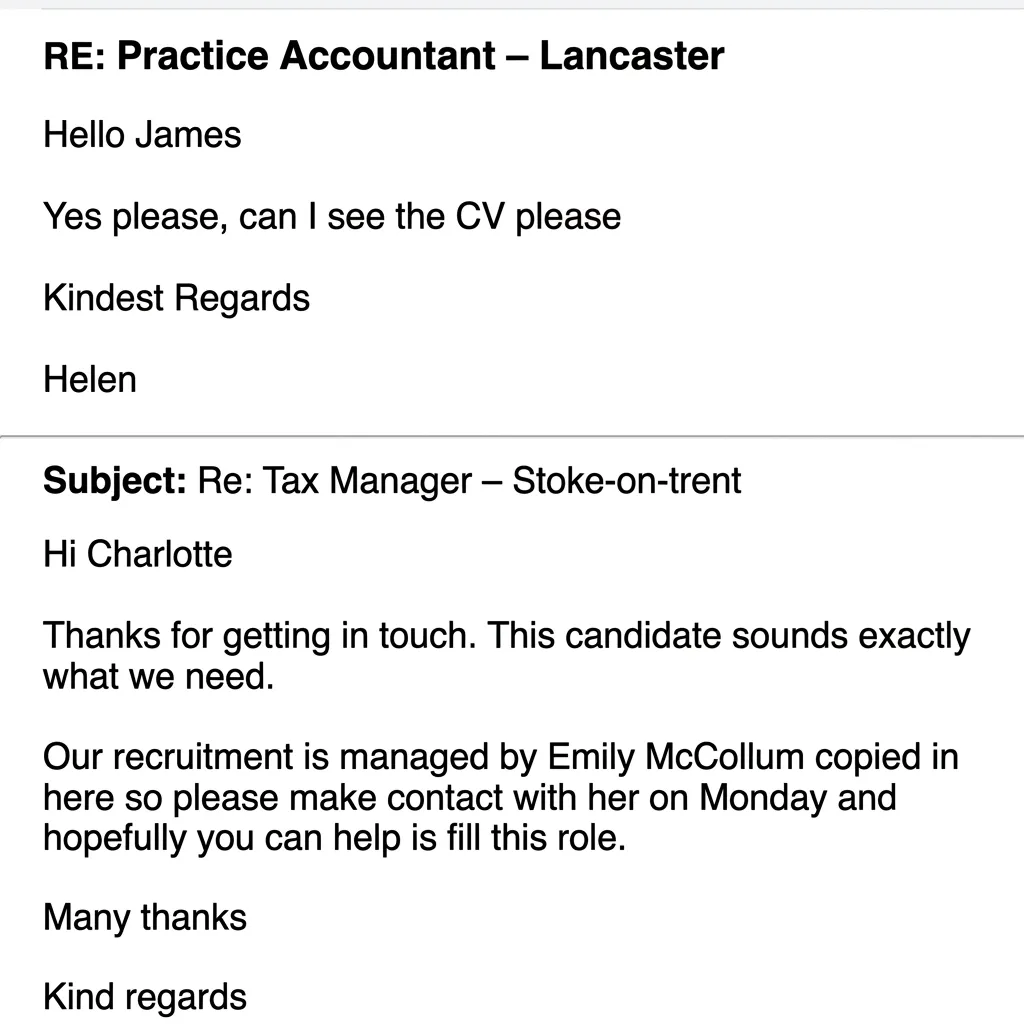
Task: Click the word "CV" in first email
Action: click(x=480, y=216)
